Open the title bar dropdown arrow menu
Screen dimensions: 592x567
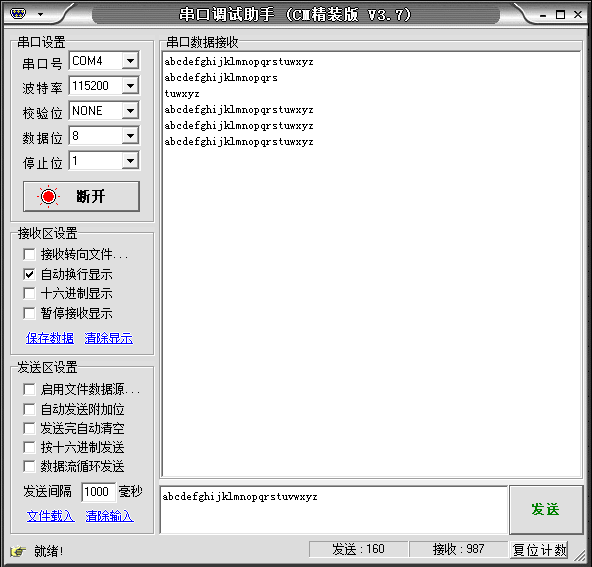40,15
